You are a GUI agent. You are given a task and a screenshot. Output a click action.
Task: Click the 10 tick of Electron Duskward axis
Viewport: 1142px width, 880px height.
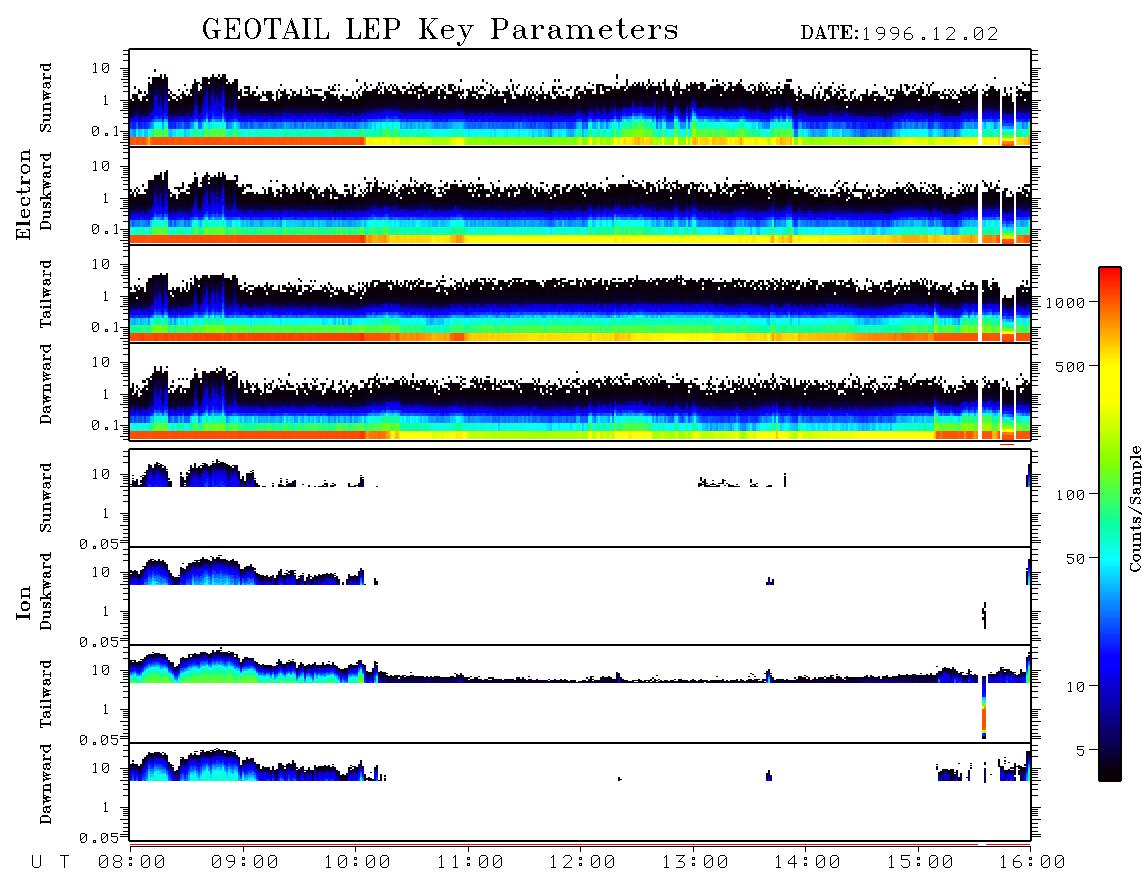pos(100,167)
